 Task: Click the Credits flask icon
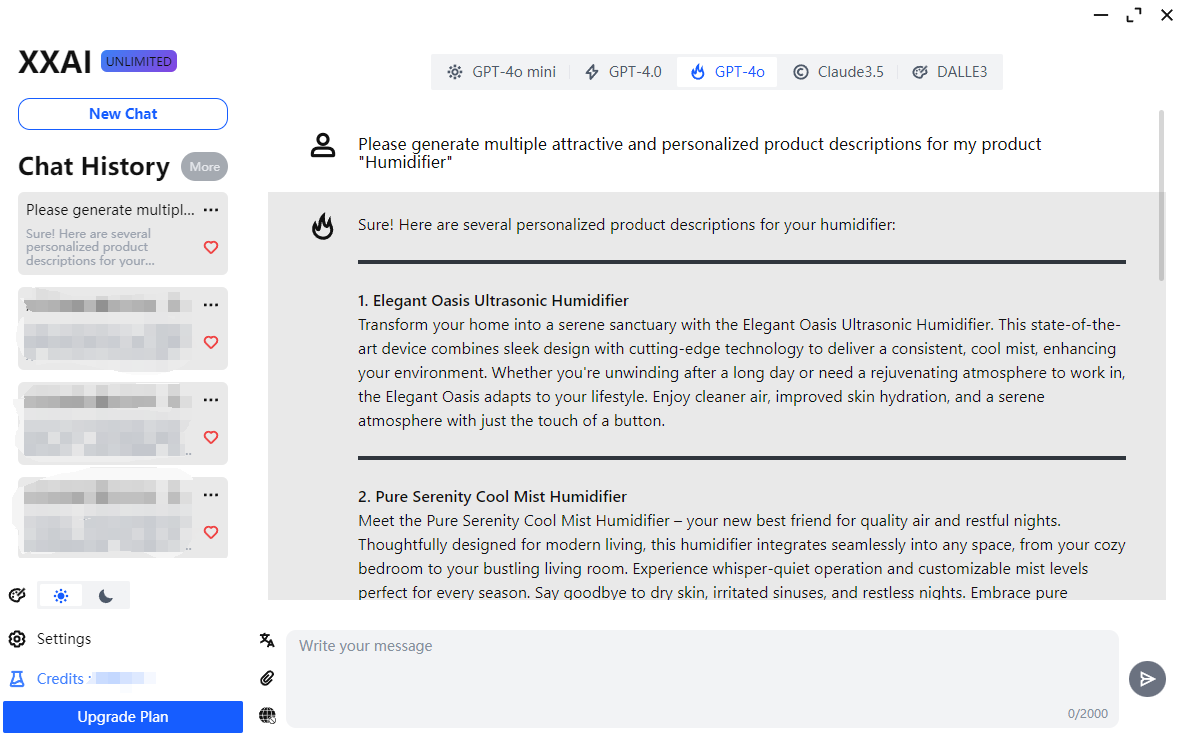pos(17,679)
